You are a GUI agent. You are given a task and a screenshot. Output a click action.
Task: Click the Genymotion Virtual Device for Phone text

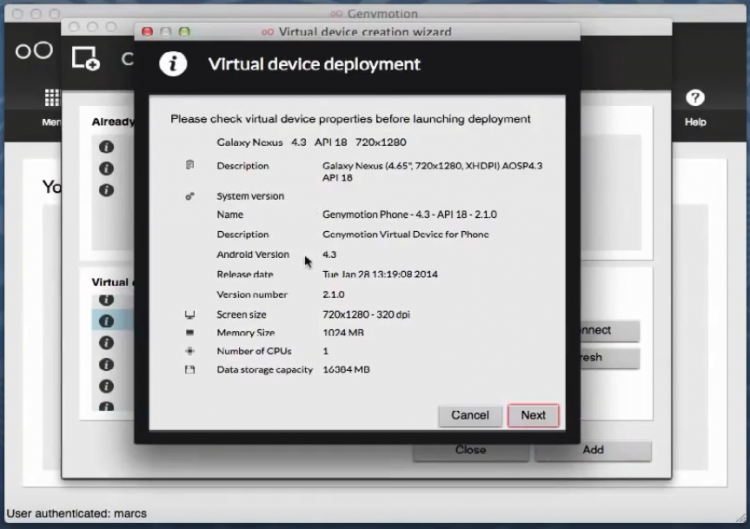(406, 234)
